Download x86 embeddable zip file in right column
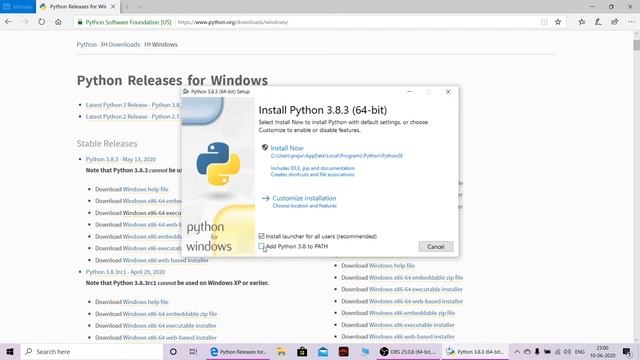The height and width of the screenshot is (360, 640). (412, 313)
